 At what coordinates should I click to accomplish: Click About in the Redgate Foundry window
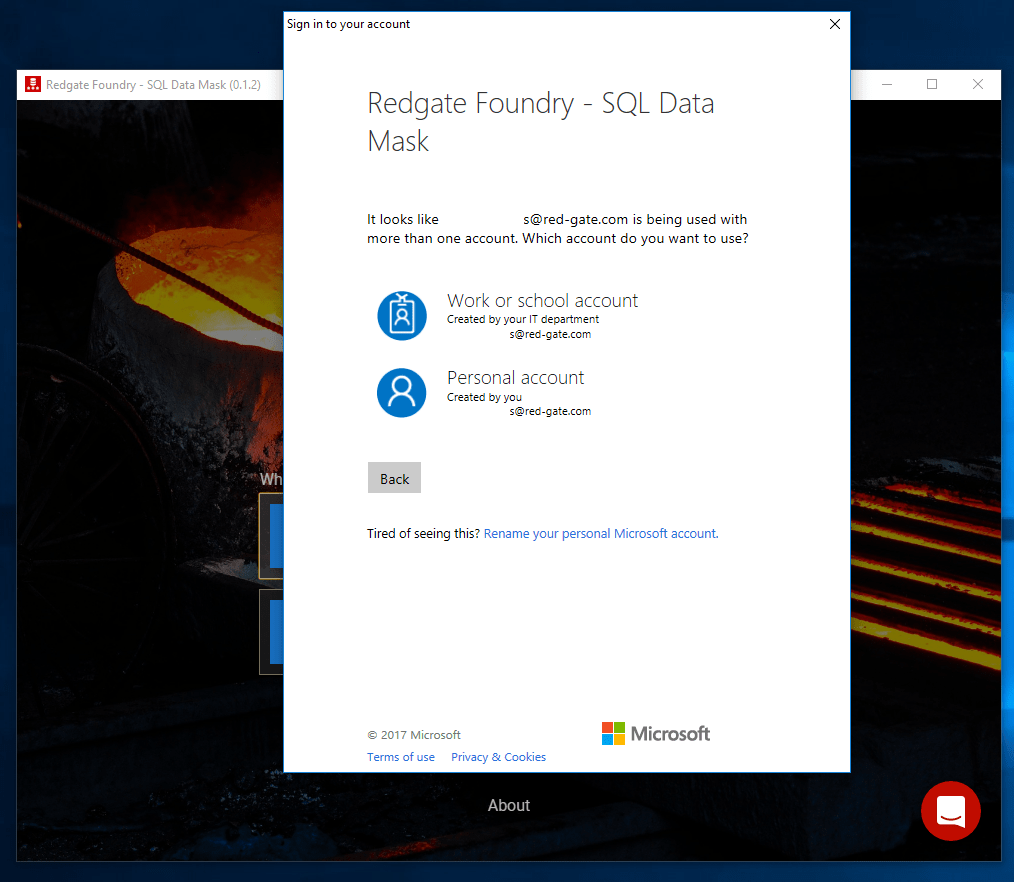[509, 805]
